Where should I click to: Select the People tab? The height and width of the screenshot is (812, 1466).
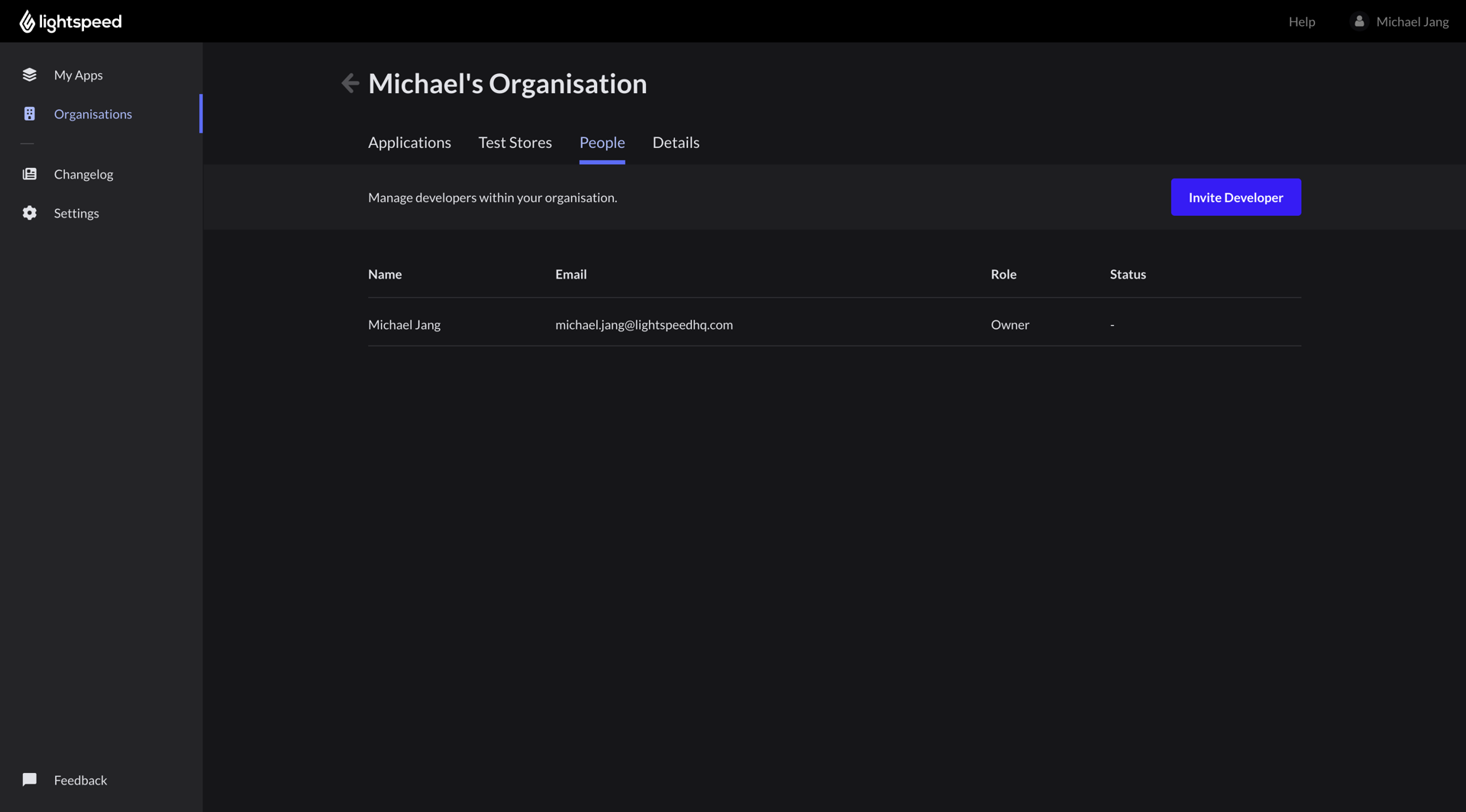point(602,142)
